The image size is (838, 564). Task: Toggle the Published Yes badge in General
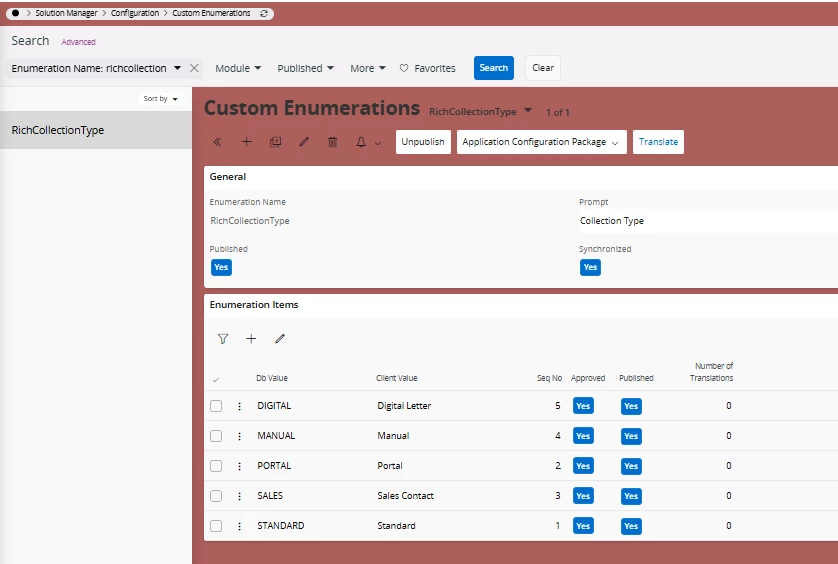click(x=221, y=267)
